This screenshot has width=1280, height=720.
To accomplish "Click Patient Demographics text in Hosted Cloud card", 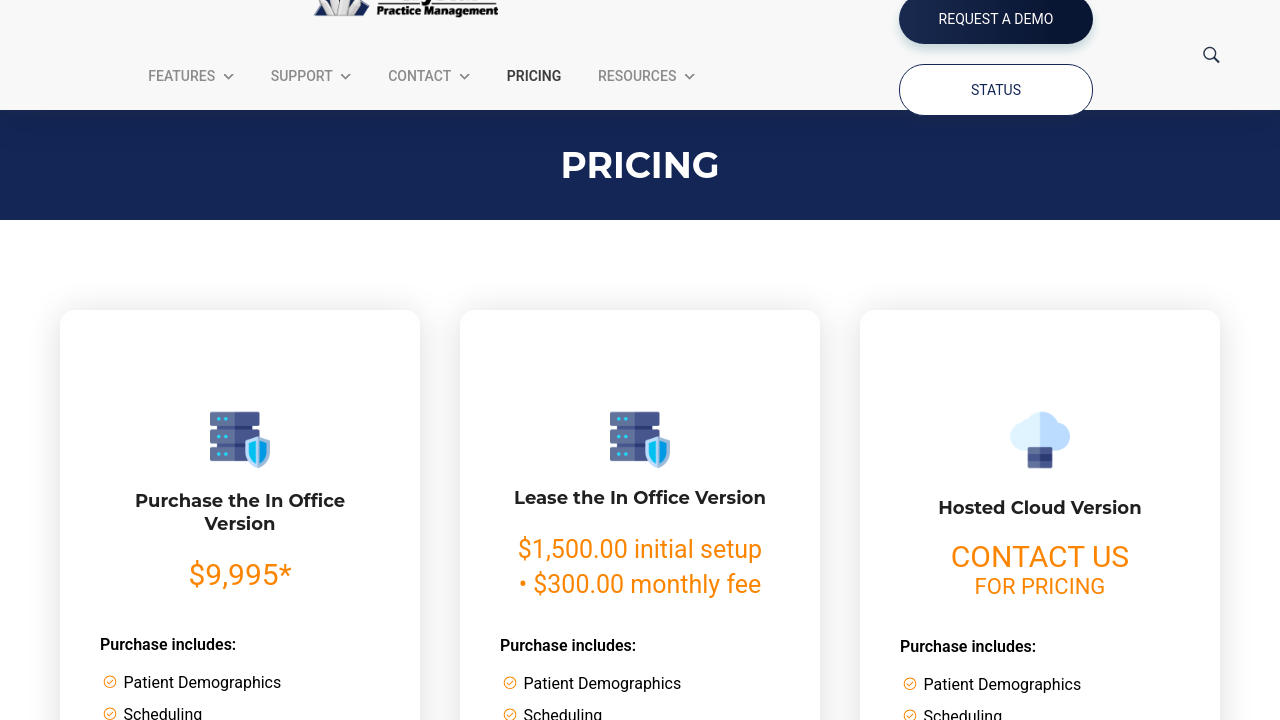I will point(1002,684).
